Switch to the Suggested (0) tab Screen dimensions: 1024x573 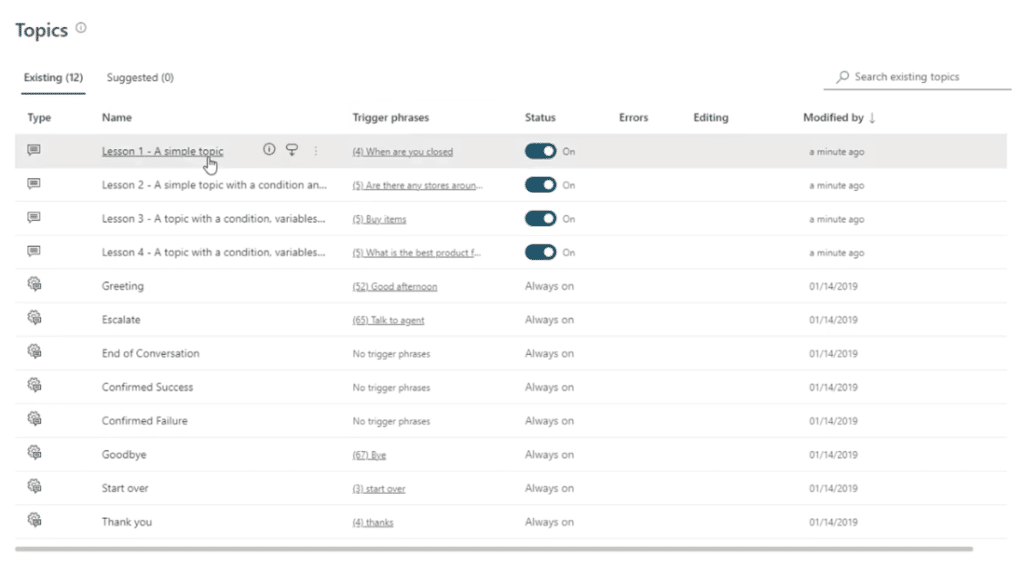(x=140, y=77)
